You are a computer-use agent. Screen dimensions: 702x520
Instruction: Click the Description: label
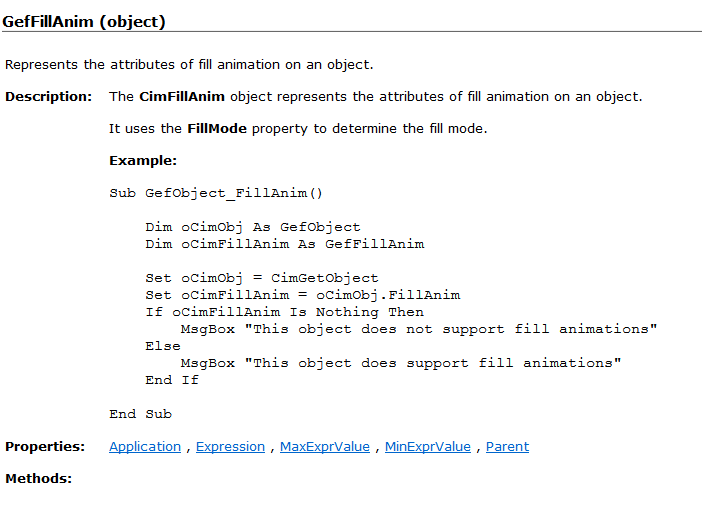(x=48, y=97)
